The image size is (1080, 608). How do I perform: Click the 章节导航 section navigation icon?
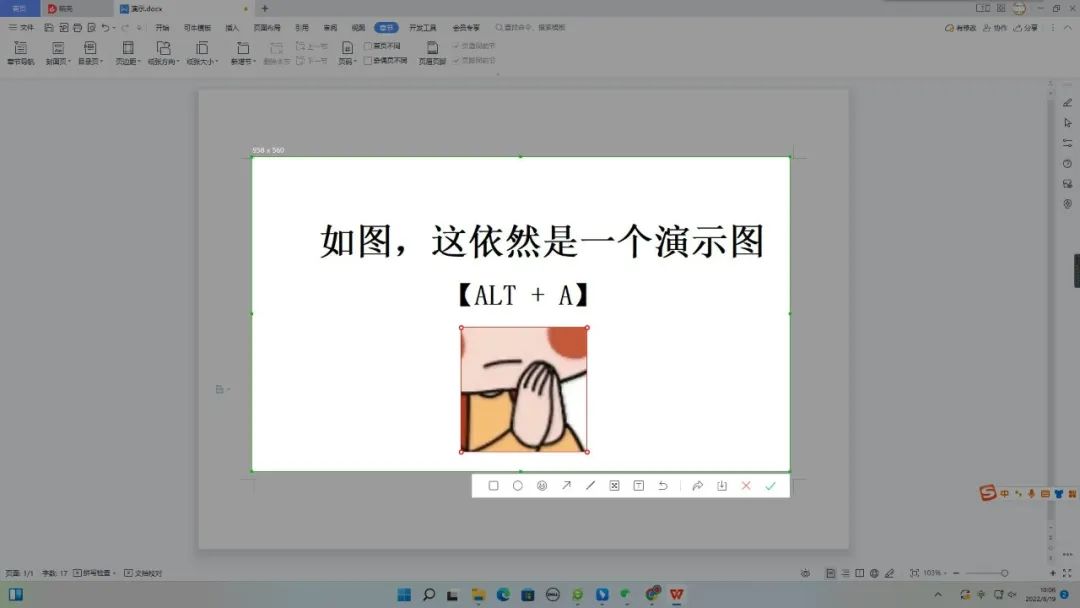(x=20, y=49)
